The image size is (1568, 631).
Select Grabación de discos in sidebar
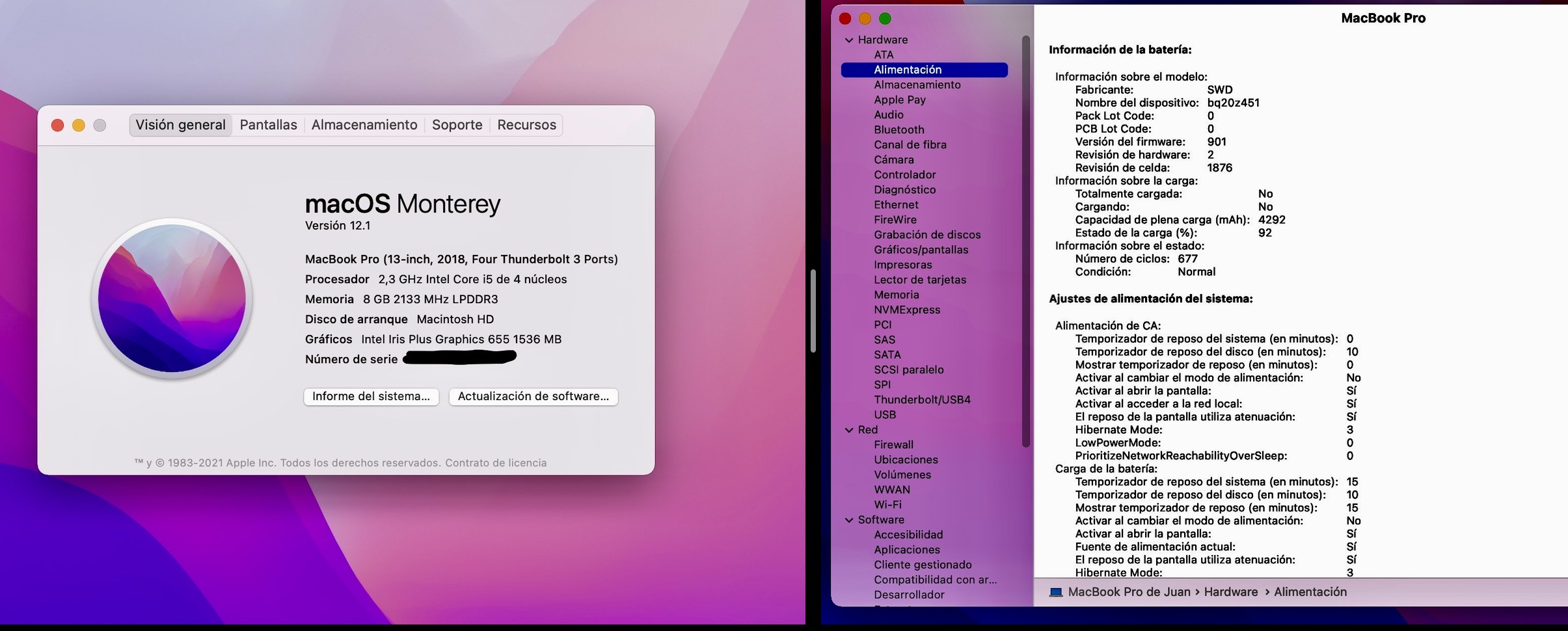pyautogui.click(x=926, y=234)
